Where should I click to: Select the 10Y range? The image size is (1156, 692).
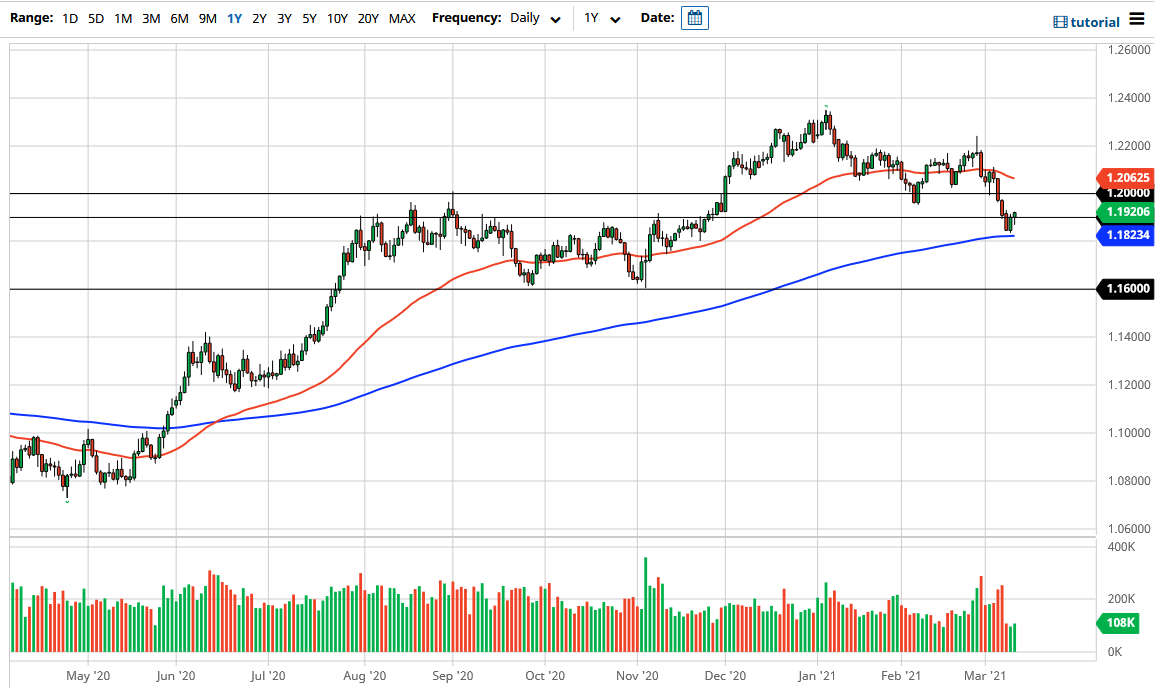(x=337, y=18)
